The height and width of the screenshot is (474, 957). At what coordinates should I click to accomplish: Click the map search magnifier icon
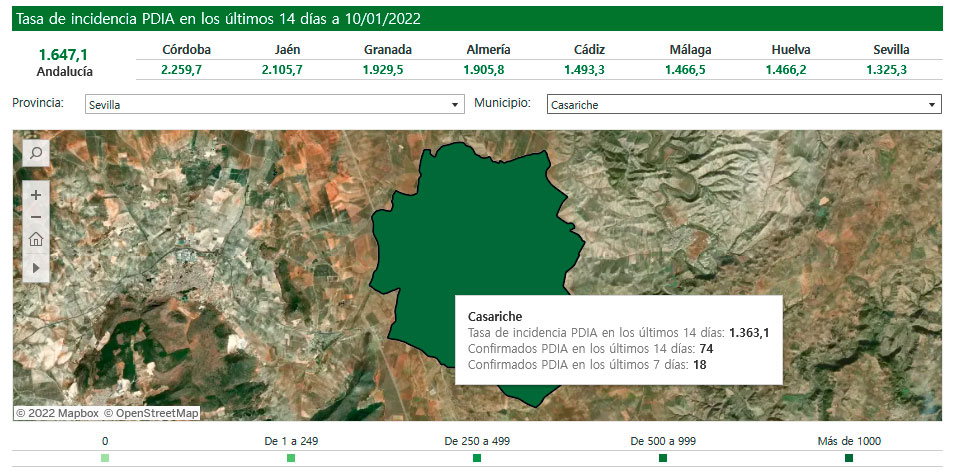35,153
